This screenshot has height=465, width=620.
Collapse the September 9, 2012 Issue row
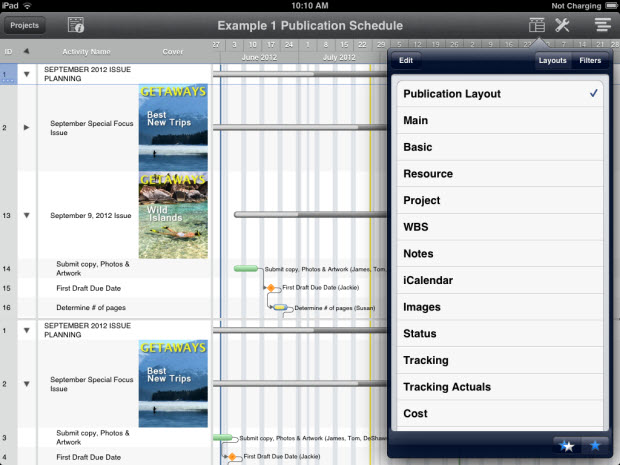[x=27, y=215]
